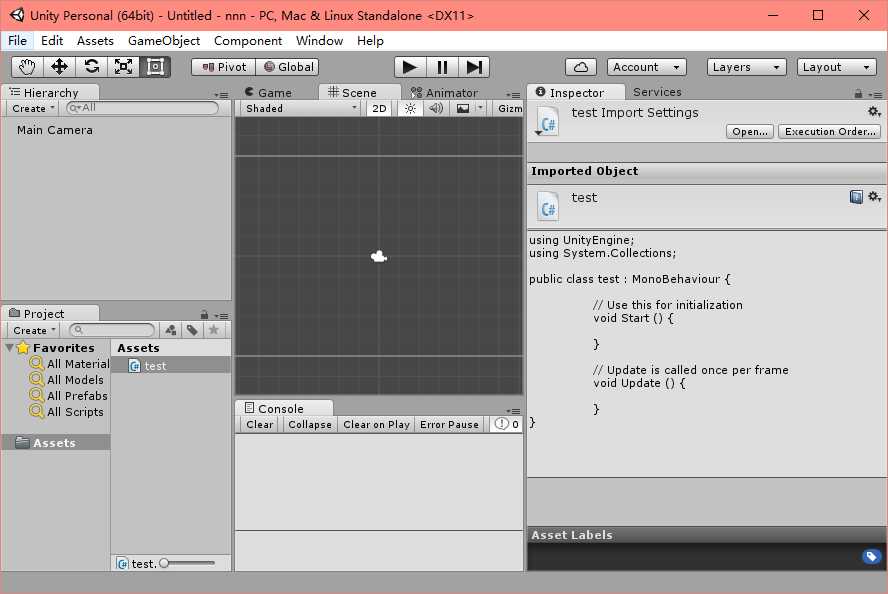
Task: Select All Prefabs favorite
Action: (x=69, y=395)
